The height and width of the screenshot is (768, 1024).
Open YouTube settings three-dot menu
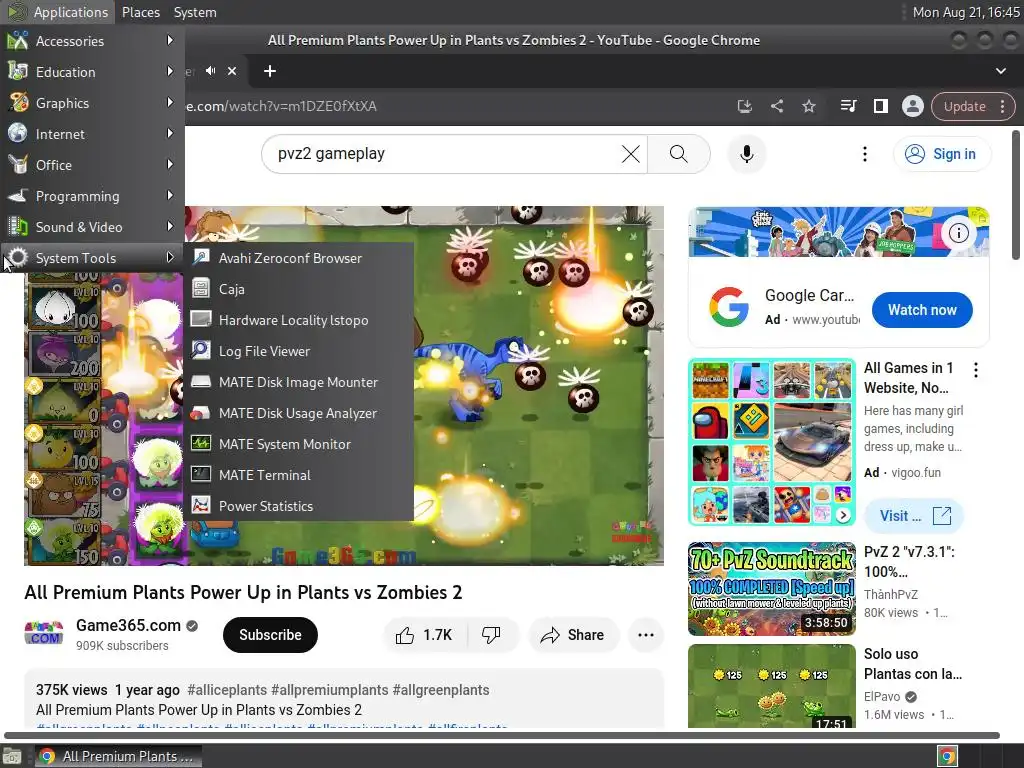coord(865,154)
